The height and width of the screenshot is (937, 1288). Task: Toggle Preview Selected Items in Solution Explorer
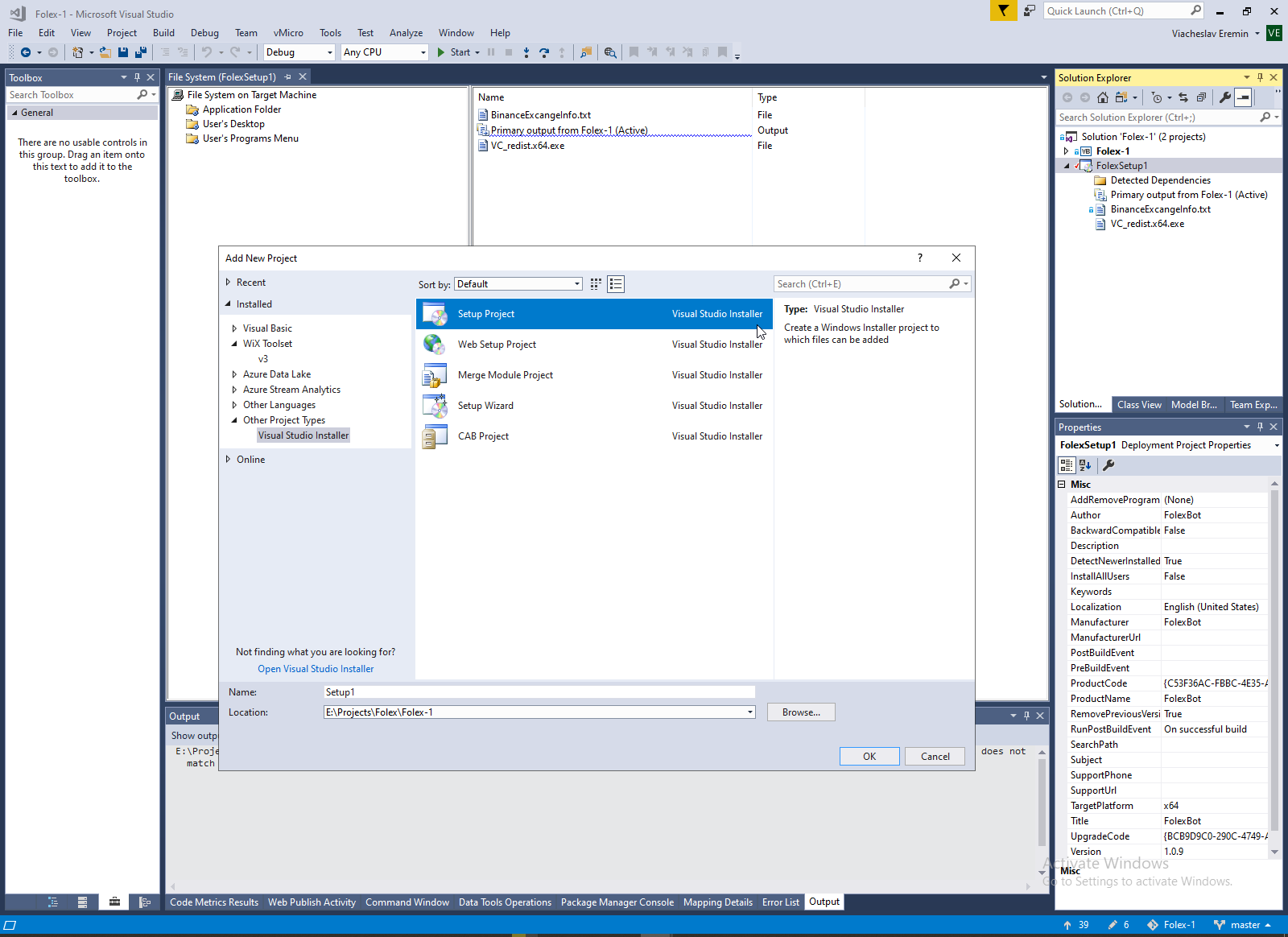(x=1244, y=97)
